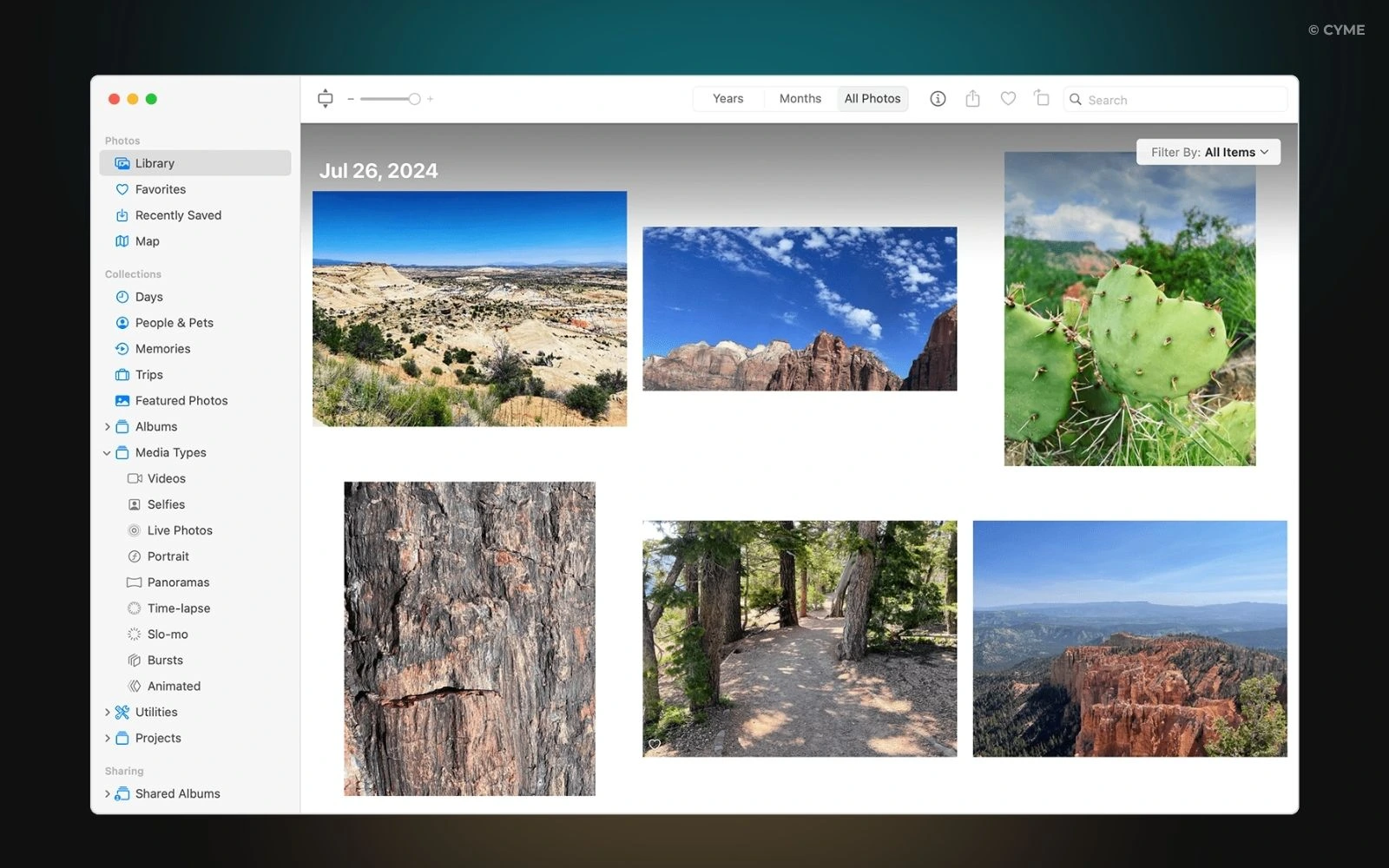
Task: Click the Search input field
Action: point(1175,100)
